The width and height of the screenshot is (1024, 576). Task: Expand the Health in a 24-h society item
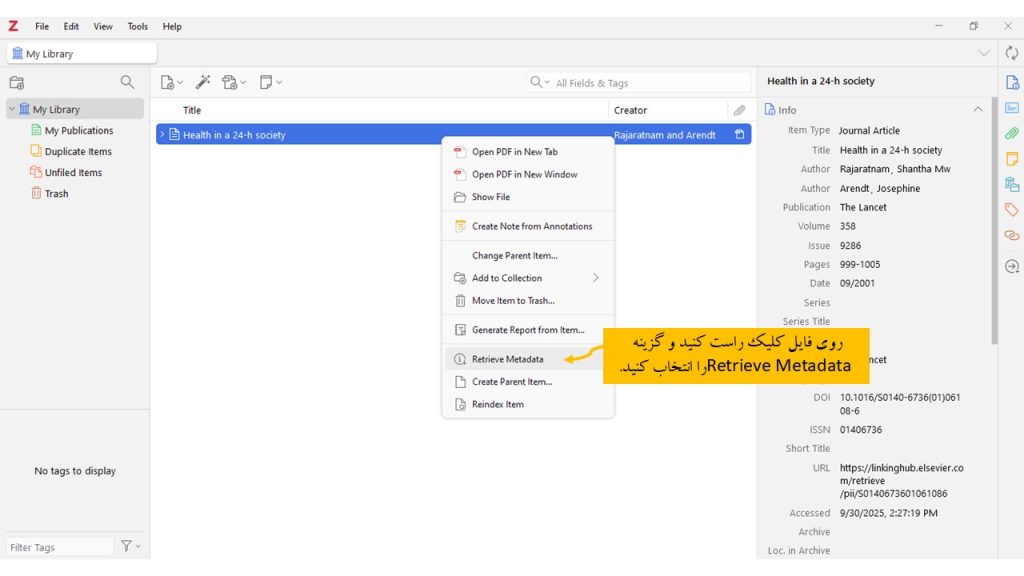click(163, 135)
